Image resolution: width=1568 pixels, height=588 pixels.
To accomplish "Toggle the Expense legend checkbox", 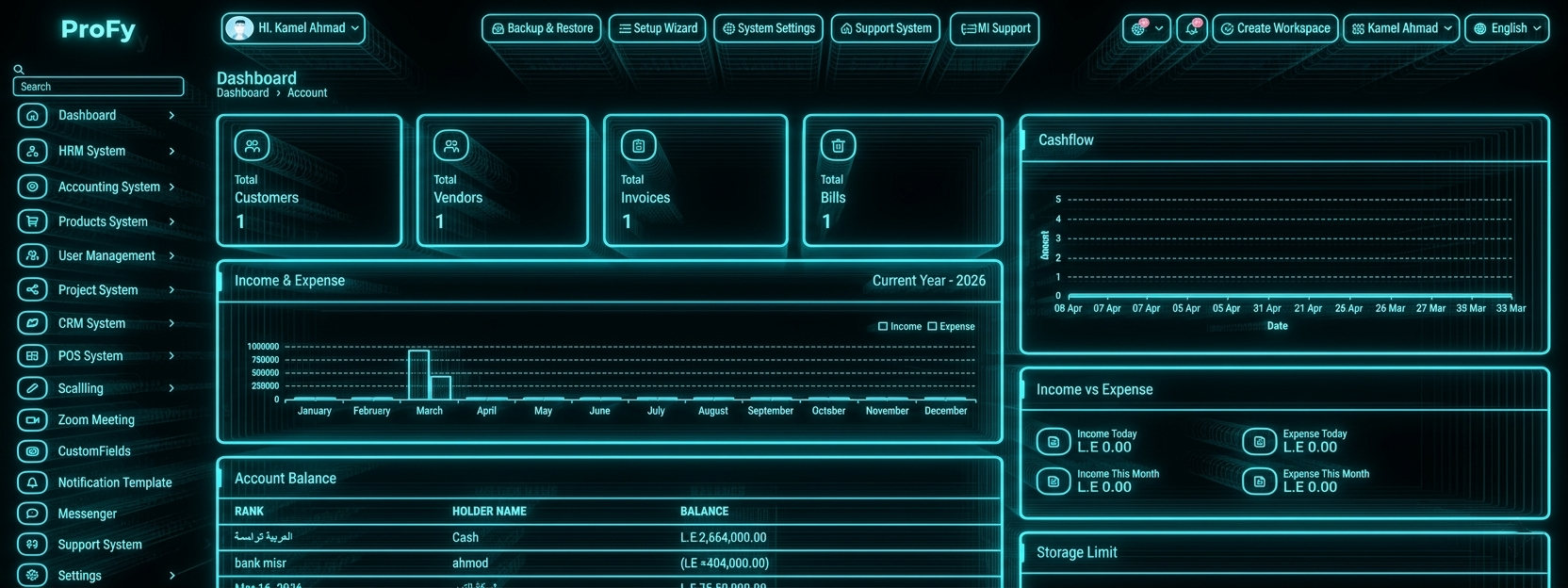I will [x=932, y=326].
